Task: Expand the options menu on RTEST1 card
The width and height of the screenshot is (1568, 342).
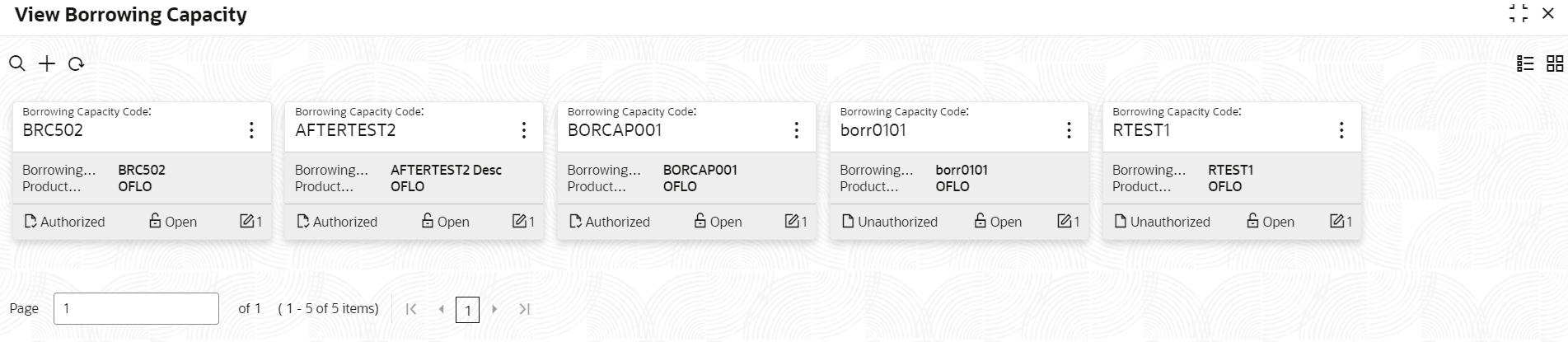Action: click(1341, 130)
